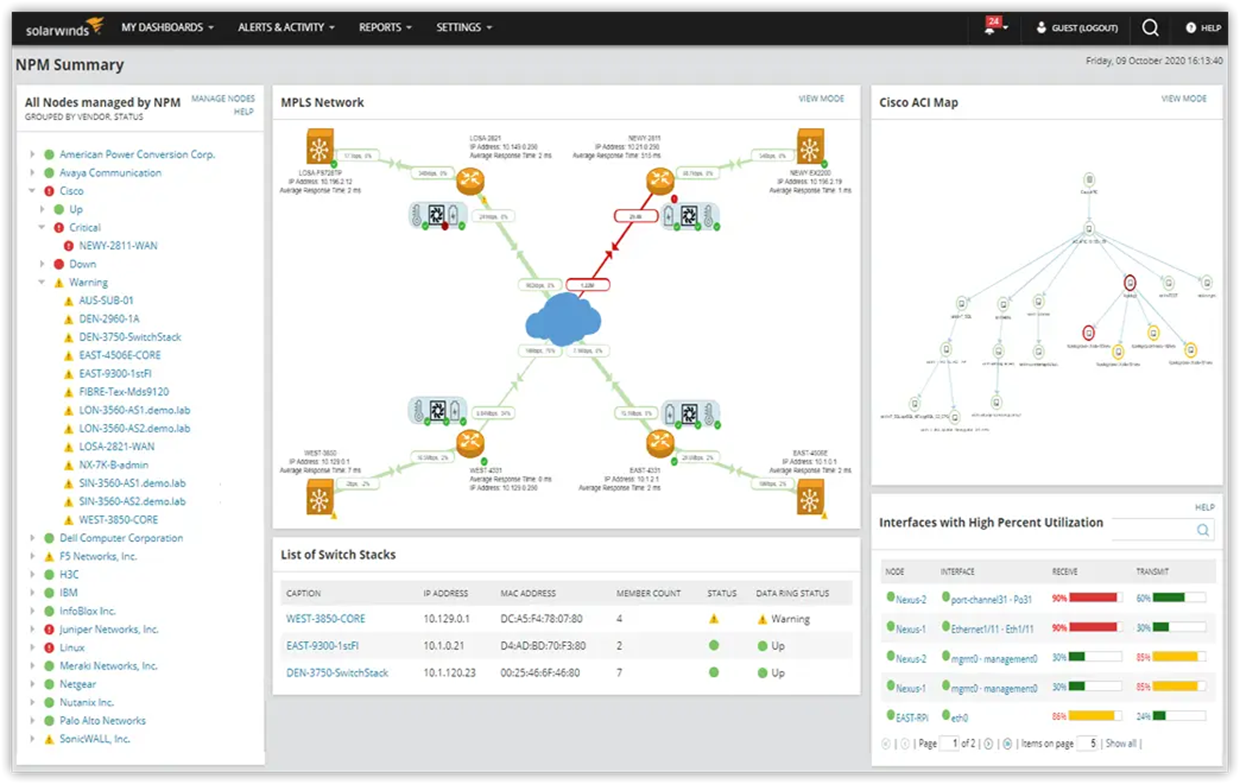Click the Ethernet1/11 - Eth1/11 interface link
This screenshot has height=784, width=1240.
click(x=993, y=629)
